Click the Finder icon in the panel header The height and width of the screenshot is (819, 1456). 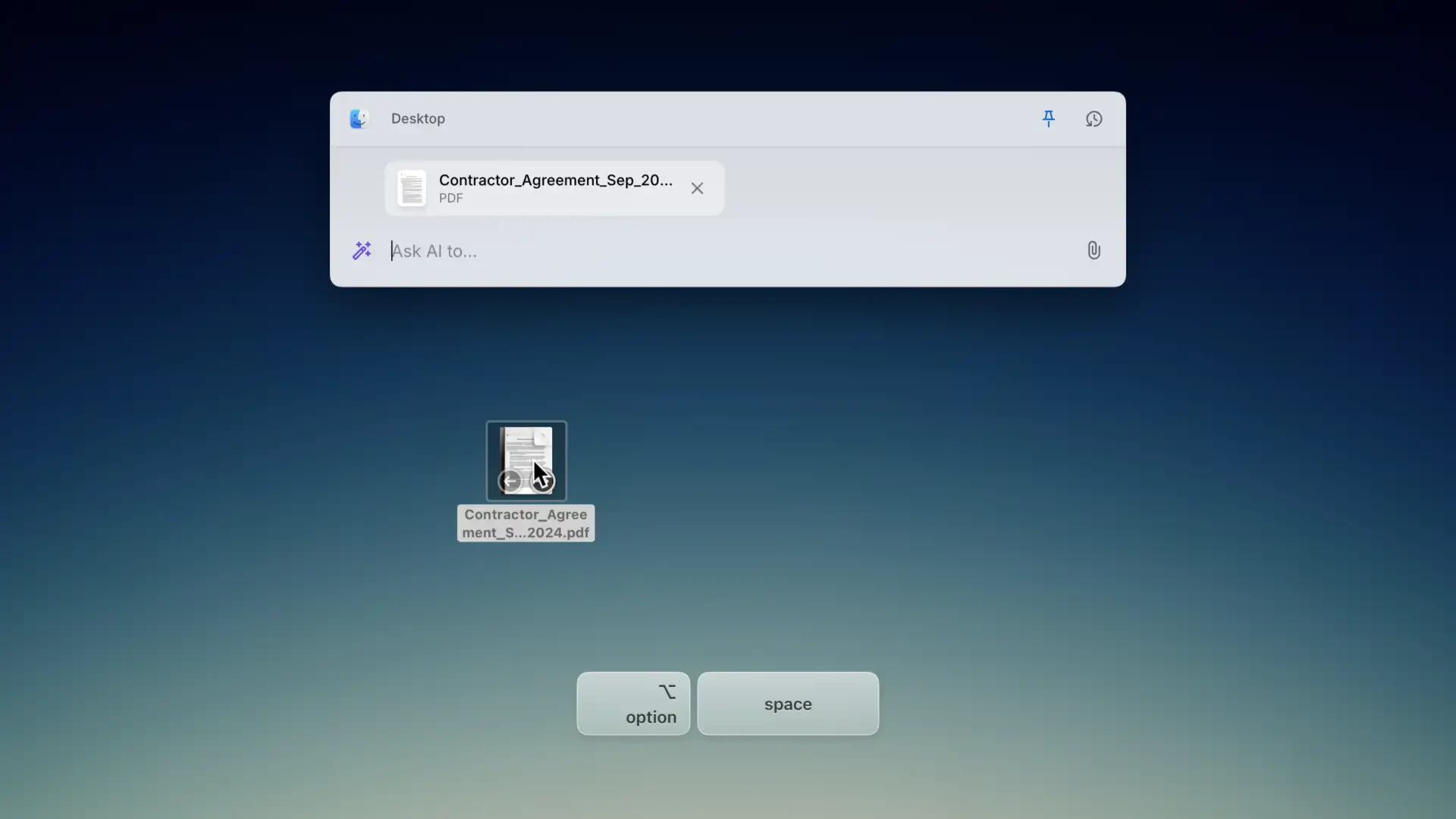point(359,118)
